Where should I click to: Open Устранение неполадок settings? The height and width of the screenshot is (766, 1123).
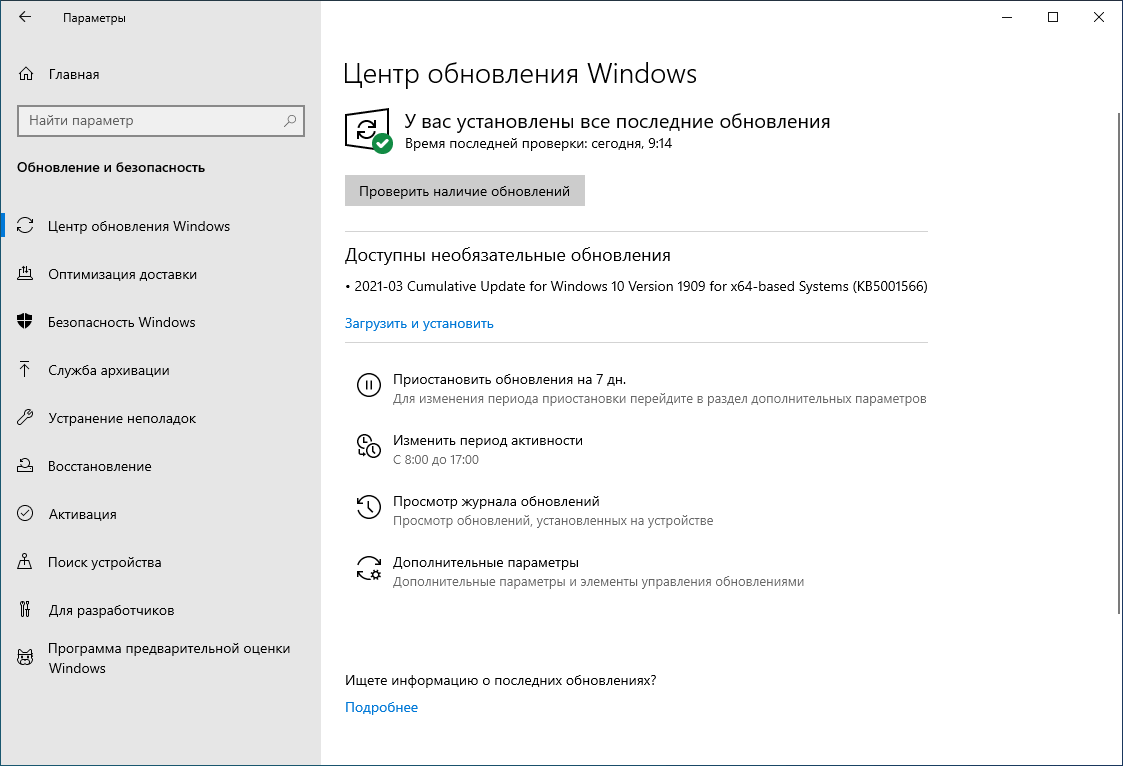coord(124,418)
